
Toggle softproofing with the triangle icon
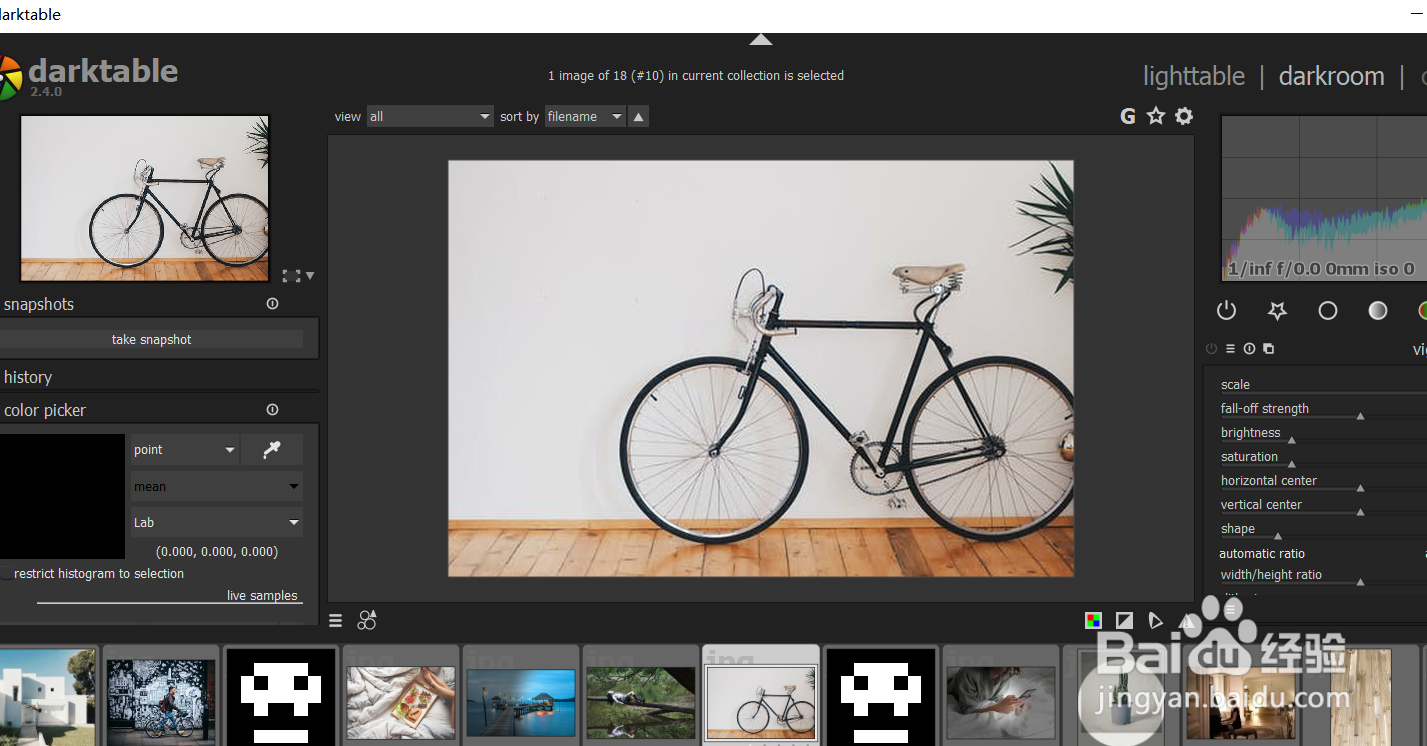(1156, 621)
